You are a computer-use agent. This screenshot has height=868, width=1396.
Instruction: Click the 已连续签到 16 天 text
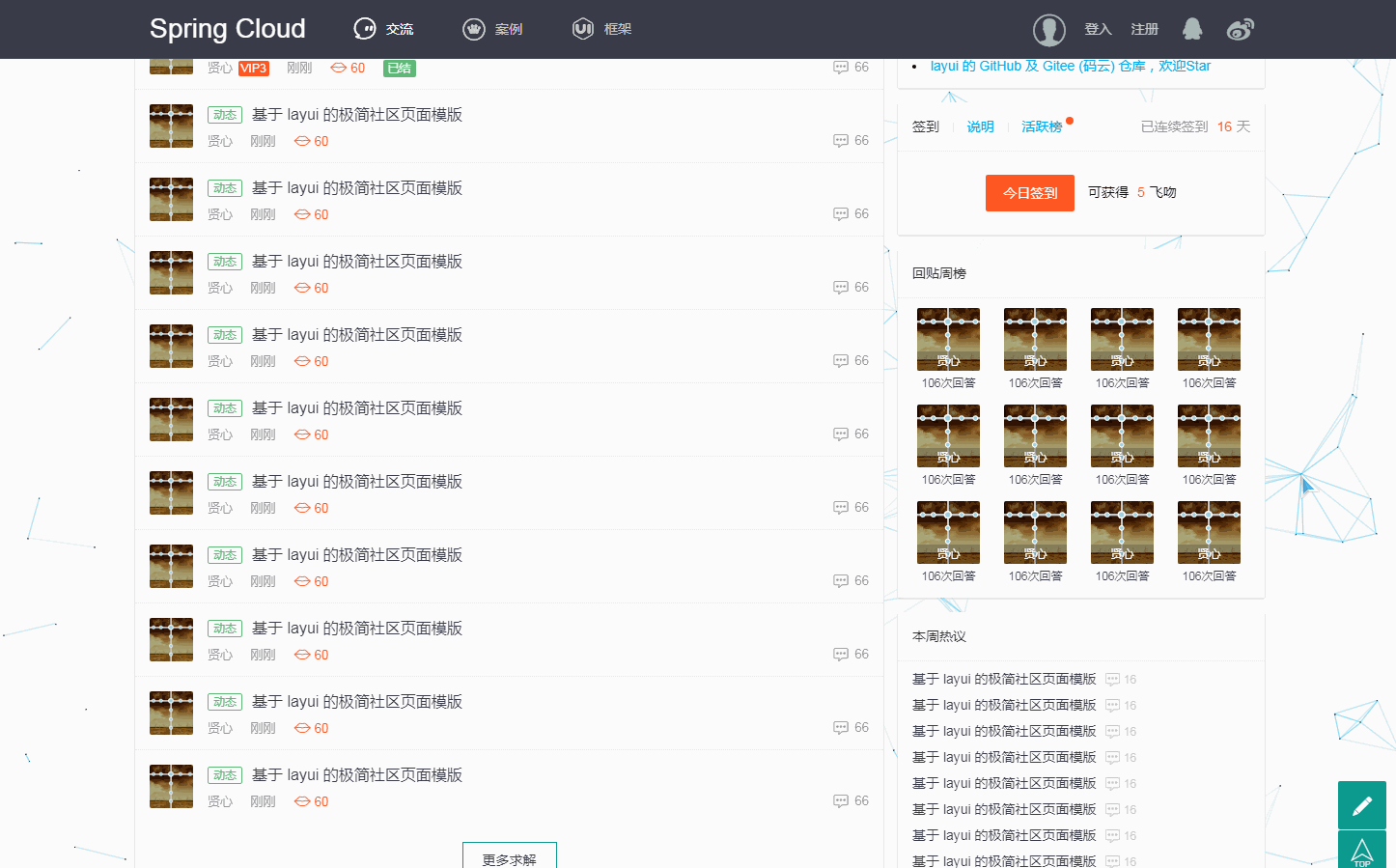[x=1195, y=126]
